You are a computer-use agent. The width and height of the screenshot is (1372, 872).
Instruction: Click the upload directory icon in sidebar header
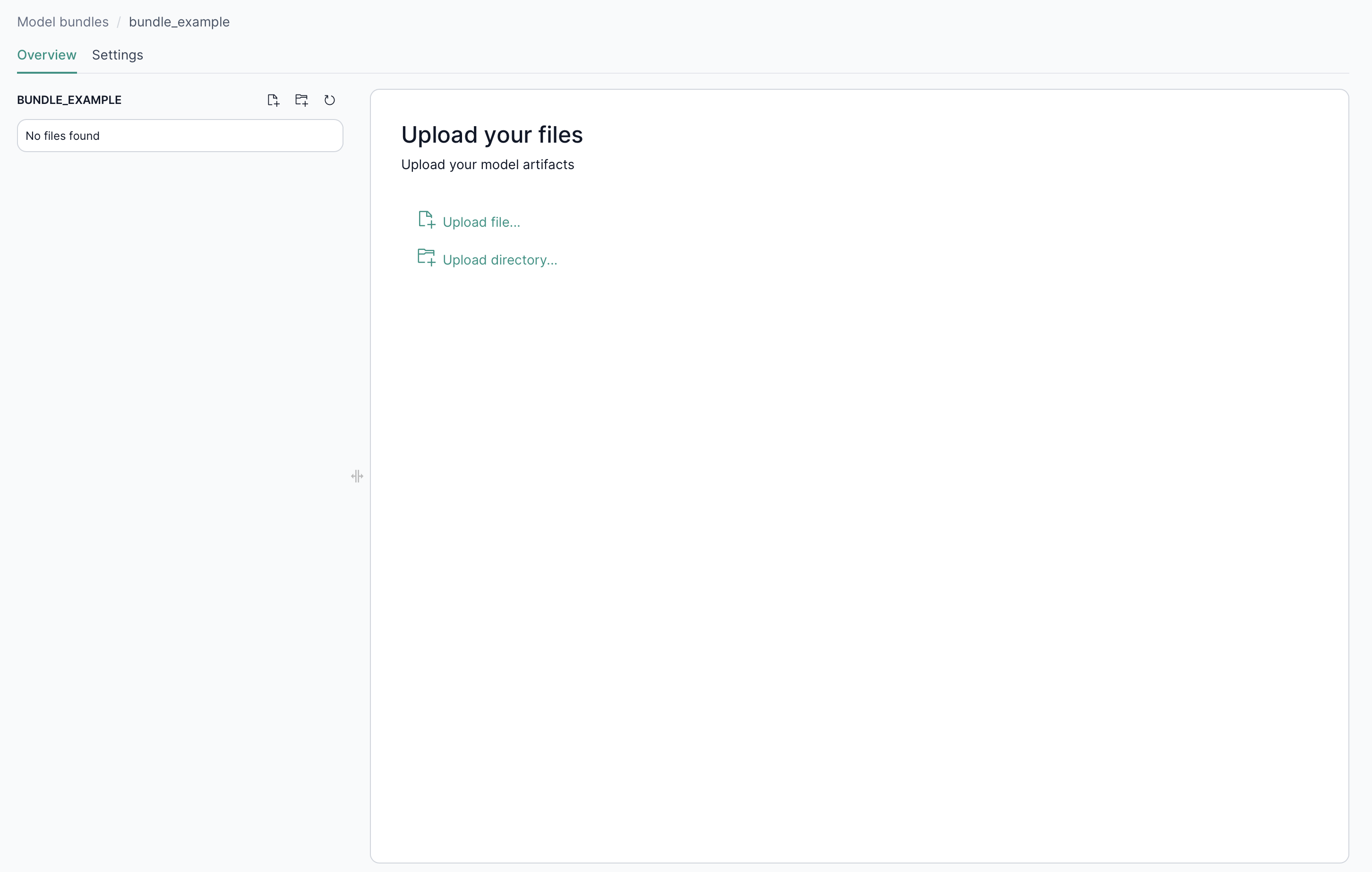pyautogui.click(x=301, y=100)
